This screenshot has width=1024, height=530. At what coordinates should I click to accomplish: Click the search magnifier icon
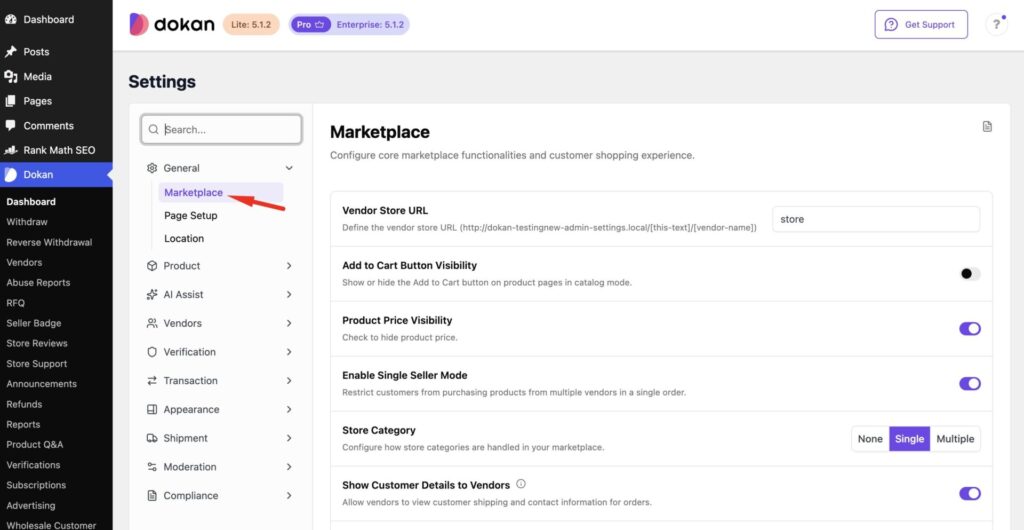click(x=153, y=129)
